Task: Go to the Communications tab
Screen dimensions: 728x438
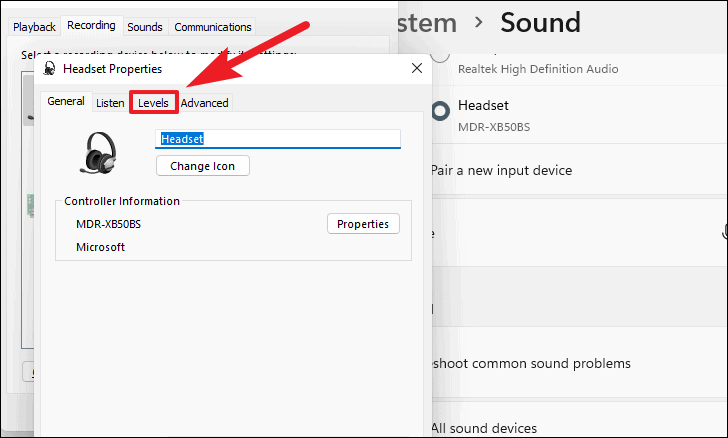Action: click(x=212, y=27)
